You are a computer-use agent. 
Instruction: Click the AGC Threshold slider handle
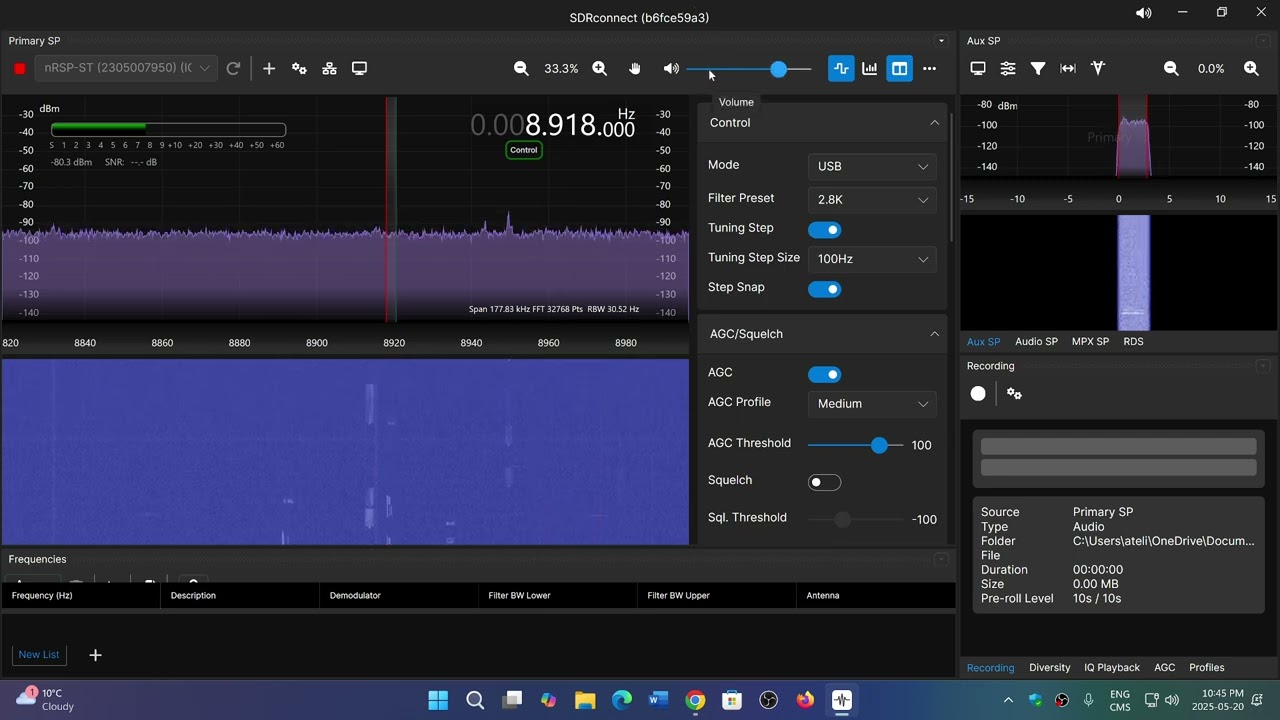[x=879, y=445]
